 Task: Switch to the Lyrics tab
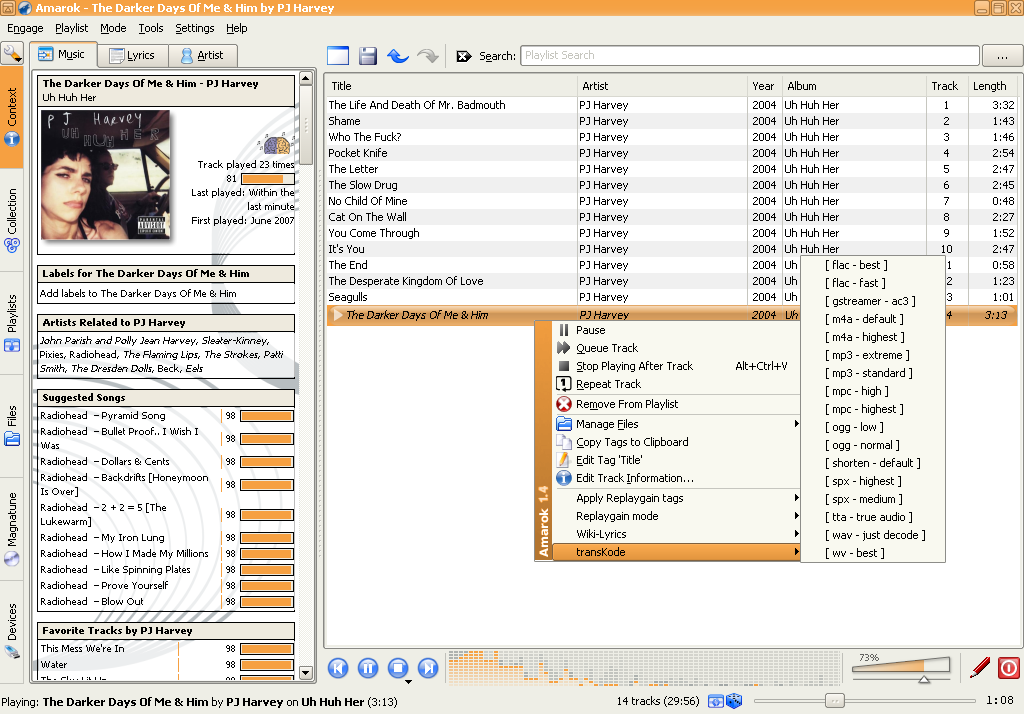pyautogui.click(x=133, y=56)
